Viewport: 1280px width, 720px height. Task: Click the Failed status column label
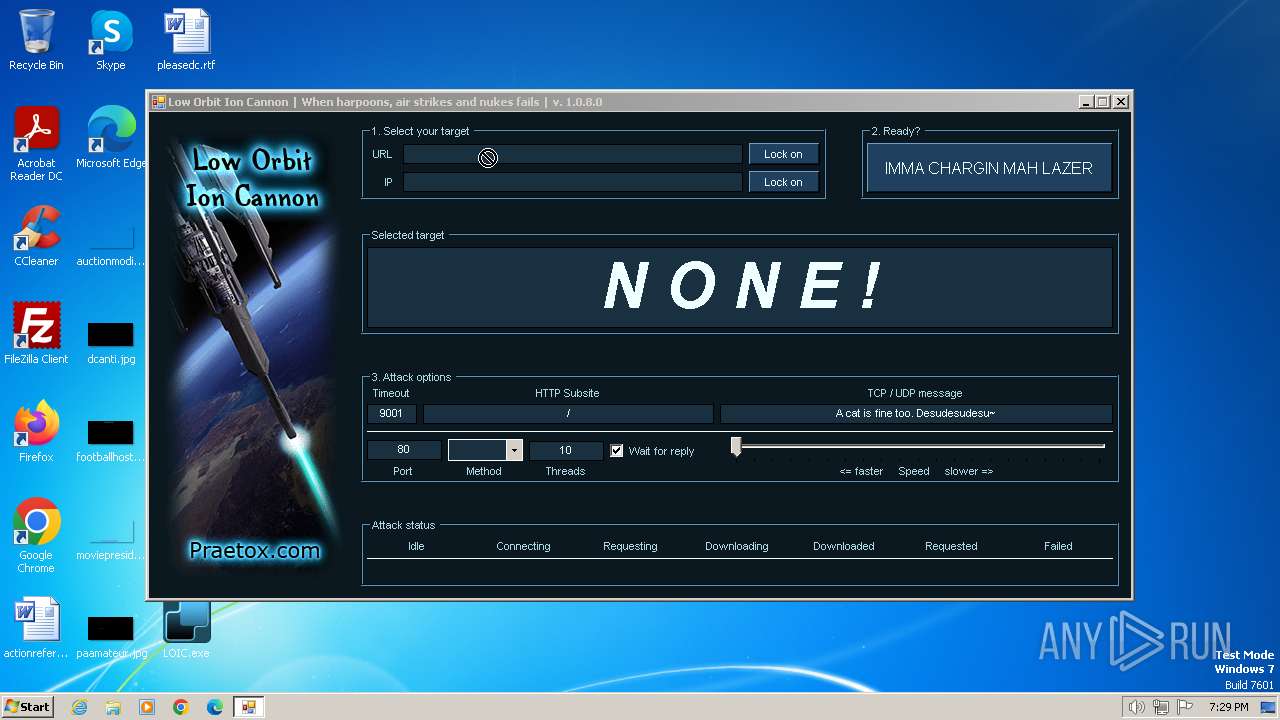coord(1058,546)
